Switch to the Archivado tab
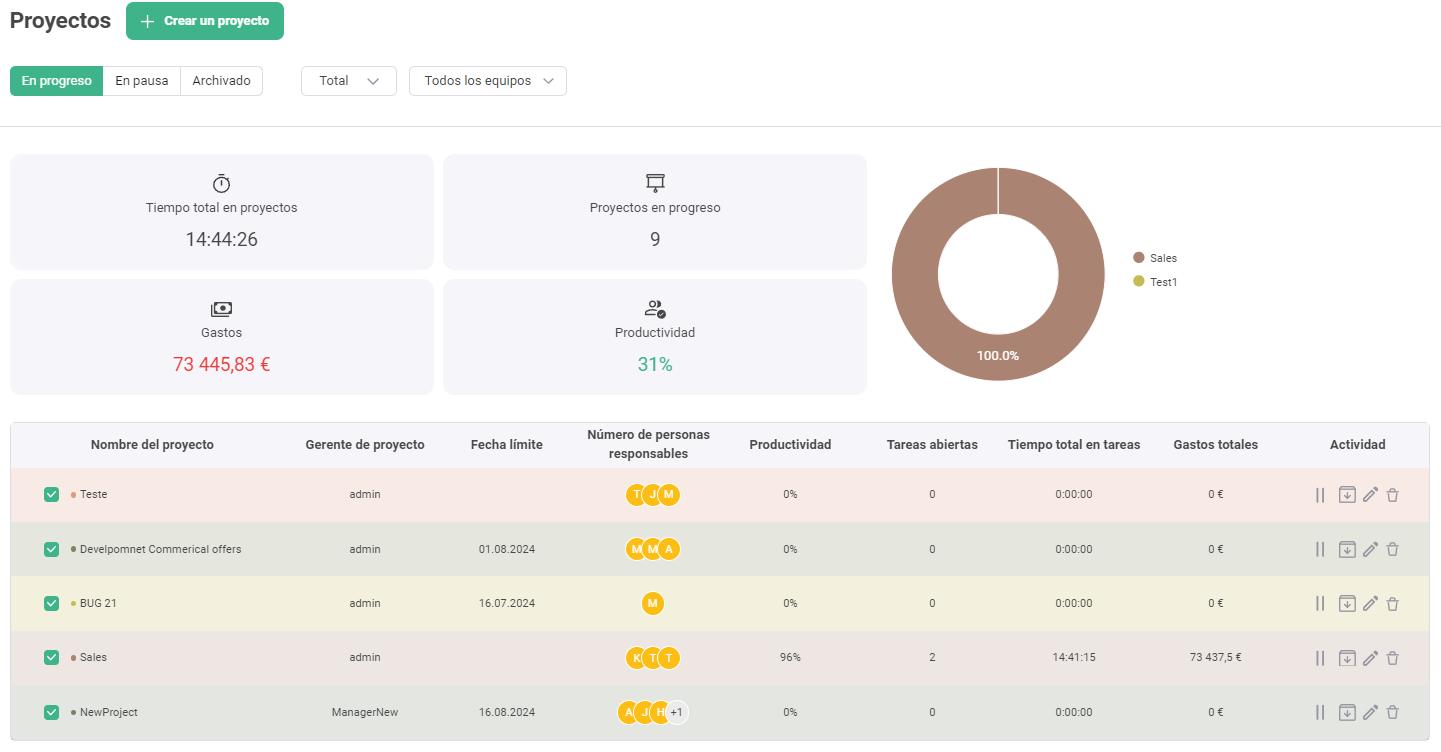This screenshot has width=1441, height=752. pyautogui.click(x=221, y=81)
